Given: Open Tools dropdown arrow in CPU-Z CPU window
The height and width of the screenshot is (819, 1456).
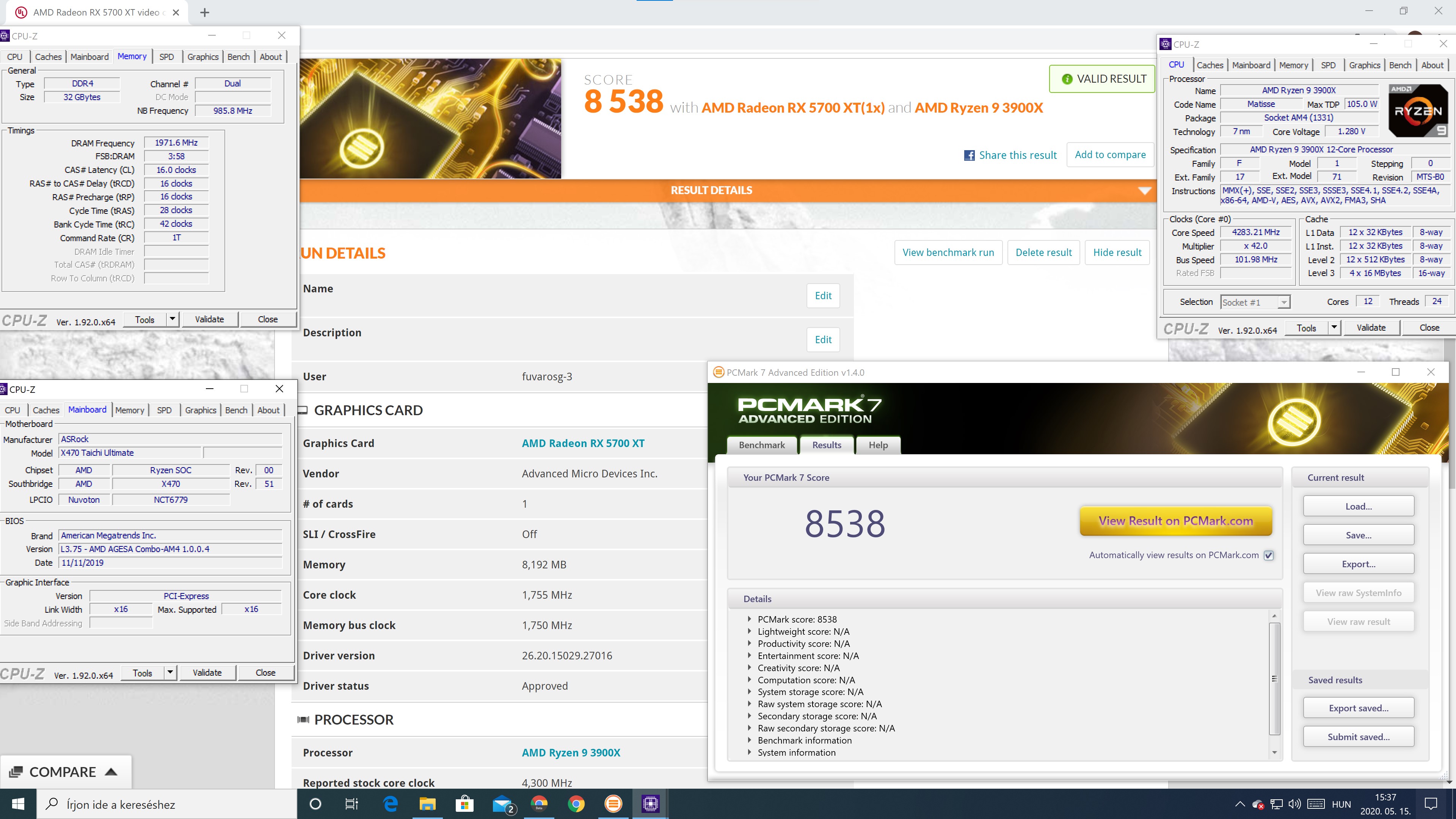Looking at the screenshot, I should coord(1335,328).
